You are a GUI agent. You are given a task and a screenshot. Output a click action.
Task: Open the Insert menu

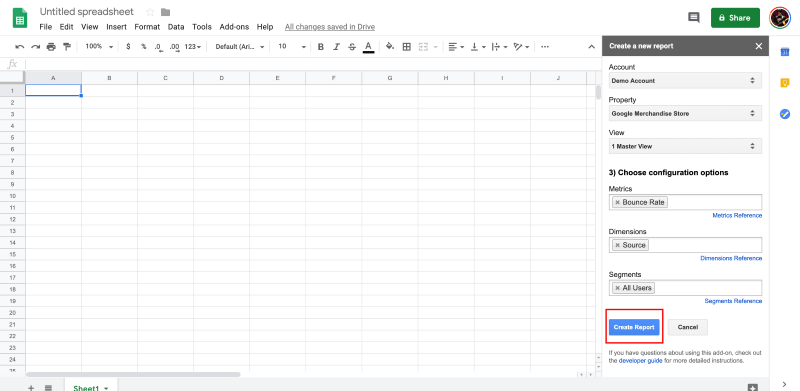116,27
